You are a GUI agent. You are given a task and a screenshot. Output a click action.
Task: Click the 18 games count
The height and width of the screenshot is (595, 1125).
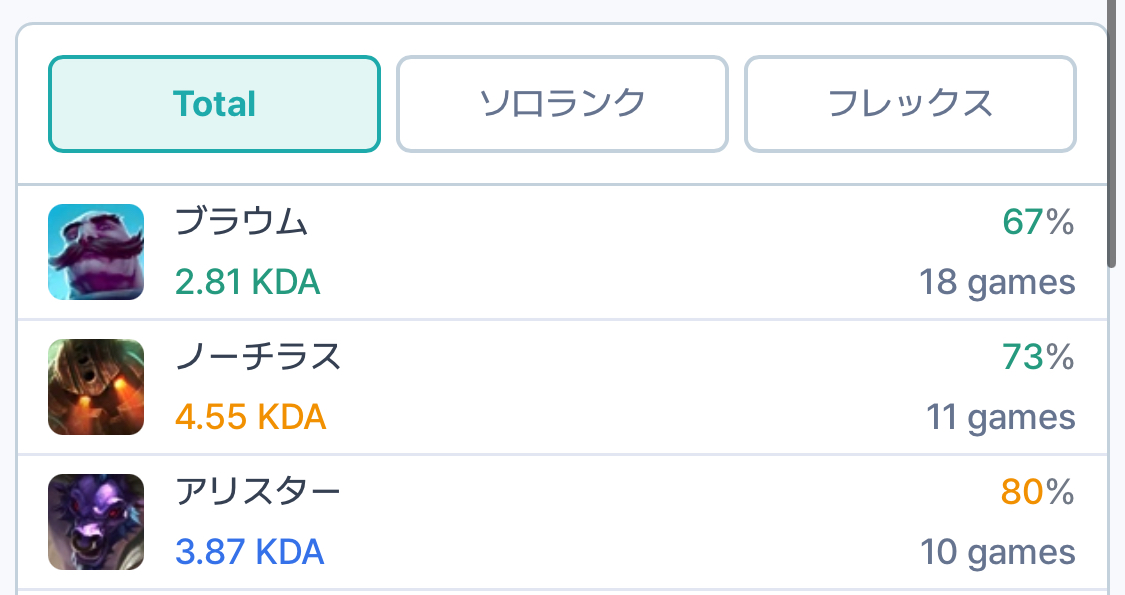pyautogui.click(x=997, y=283)
